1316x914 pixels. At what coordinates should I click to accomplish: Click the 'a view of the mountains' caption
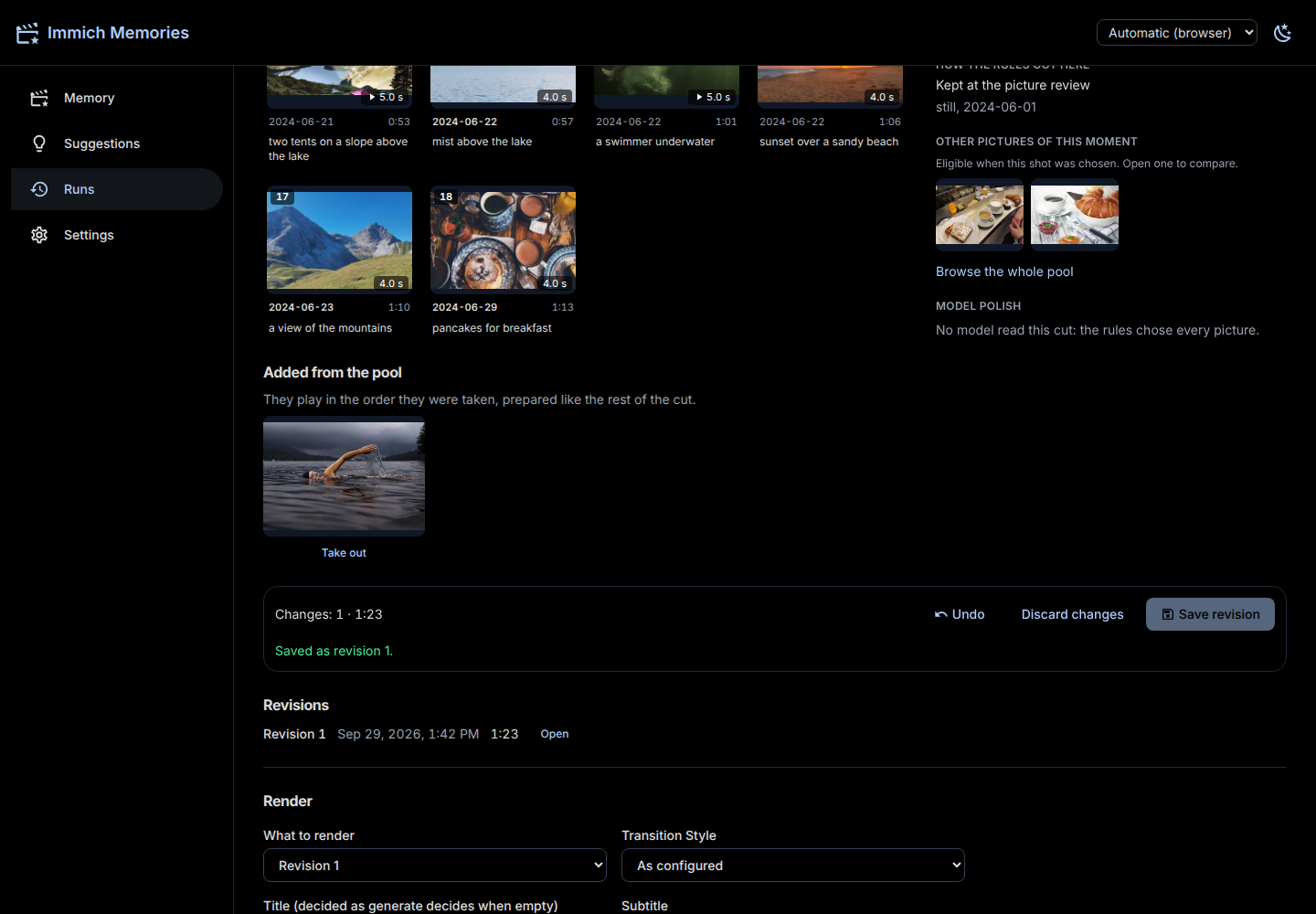[330, 328]
